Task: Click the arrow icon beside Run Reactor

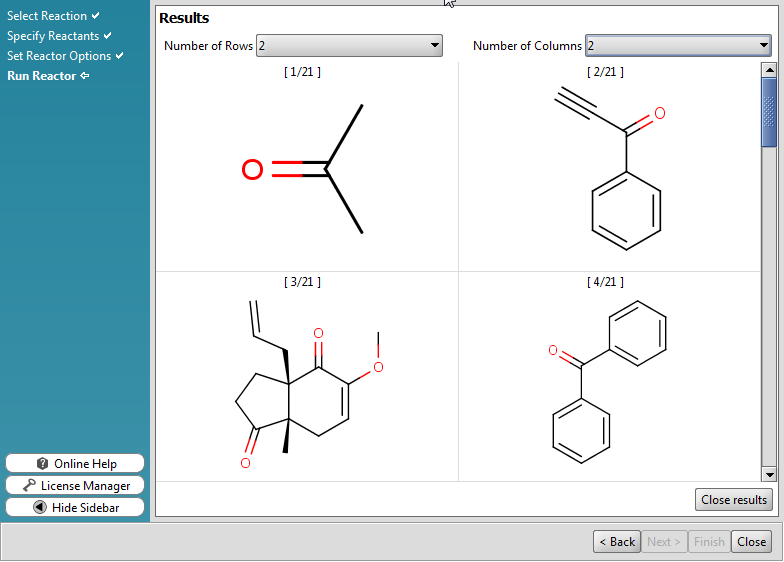Action: point(85,76)
